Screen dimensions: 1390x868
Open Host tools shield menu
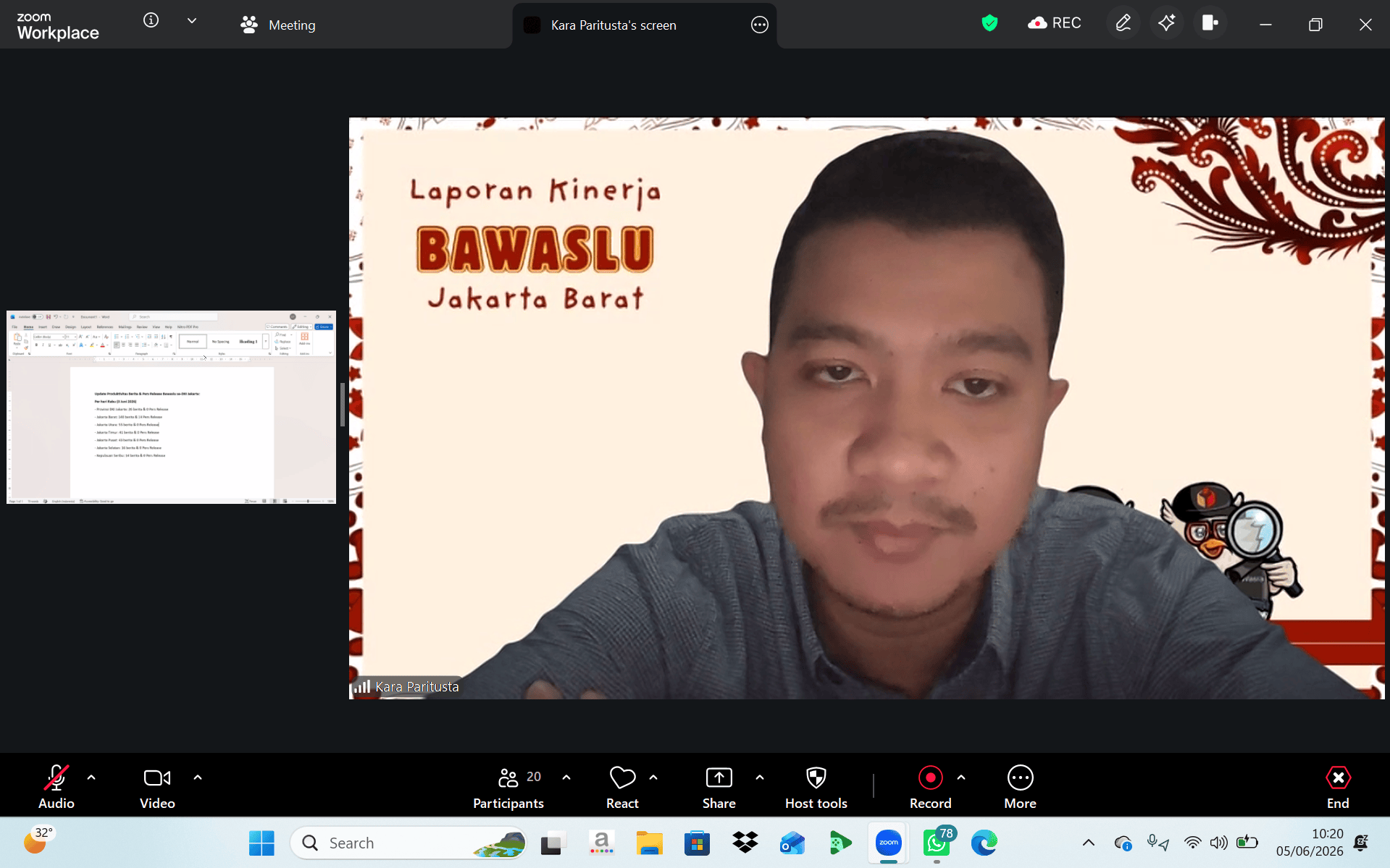point(816,787)
